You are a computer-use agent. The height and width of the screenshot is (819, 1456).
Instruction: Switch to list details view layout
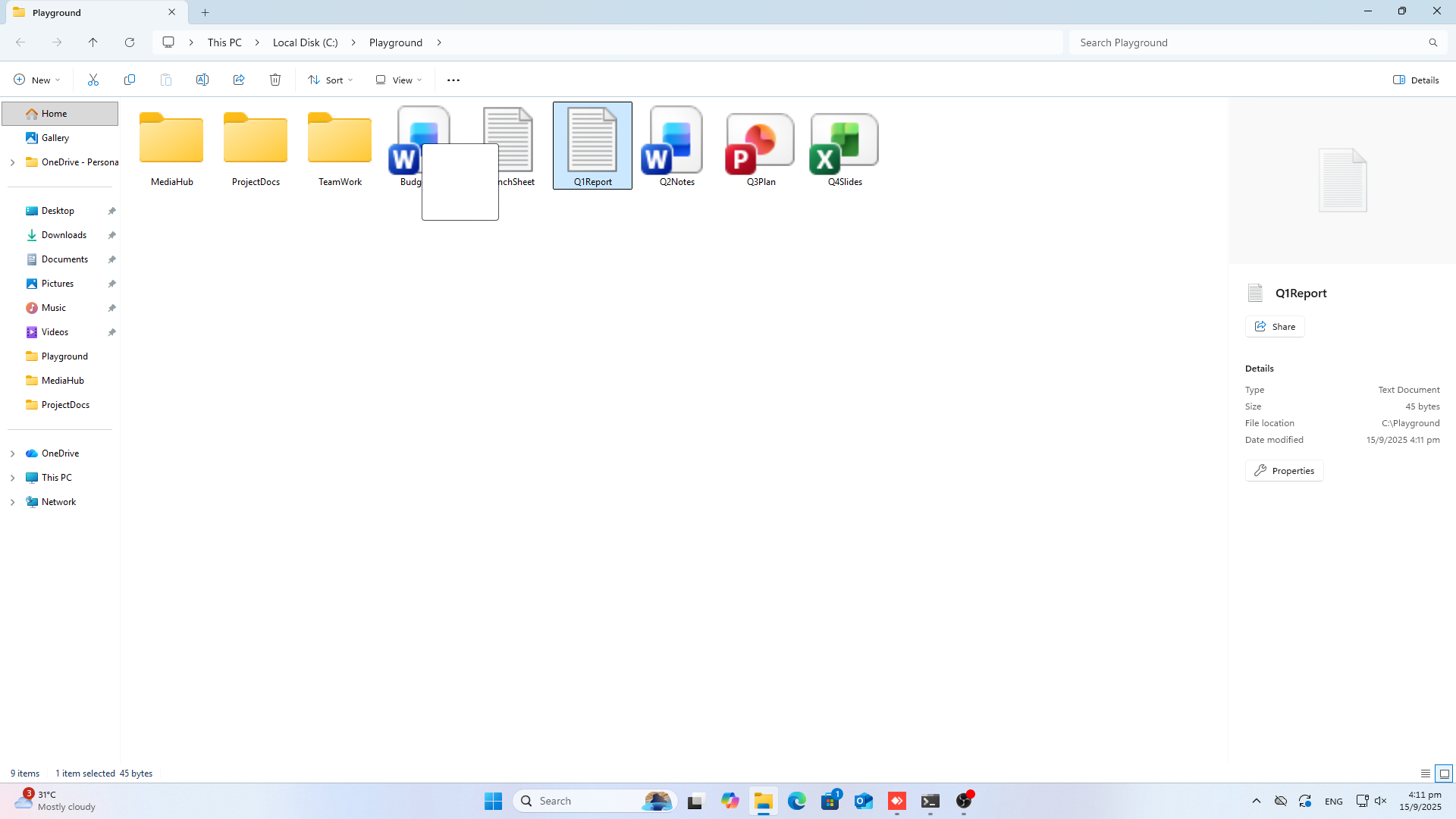point(1426,773)
